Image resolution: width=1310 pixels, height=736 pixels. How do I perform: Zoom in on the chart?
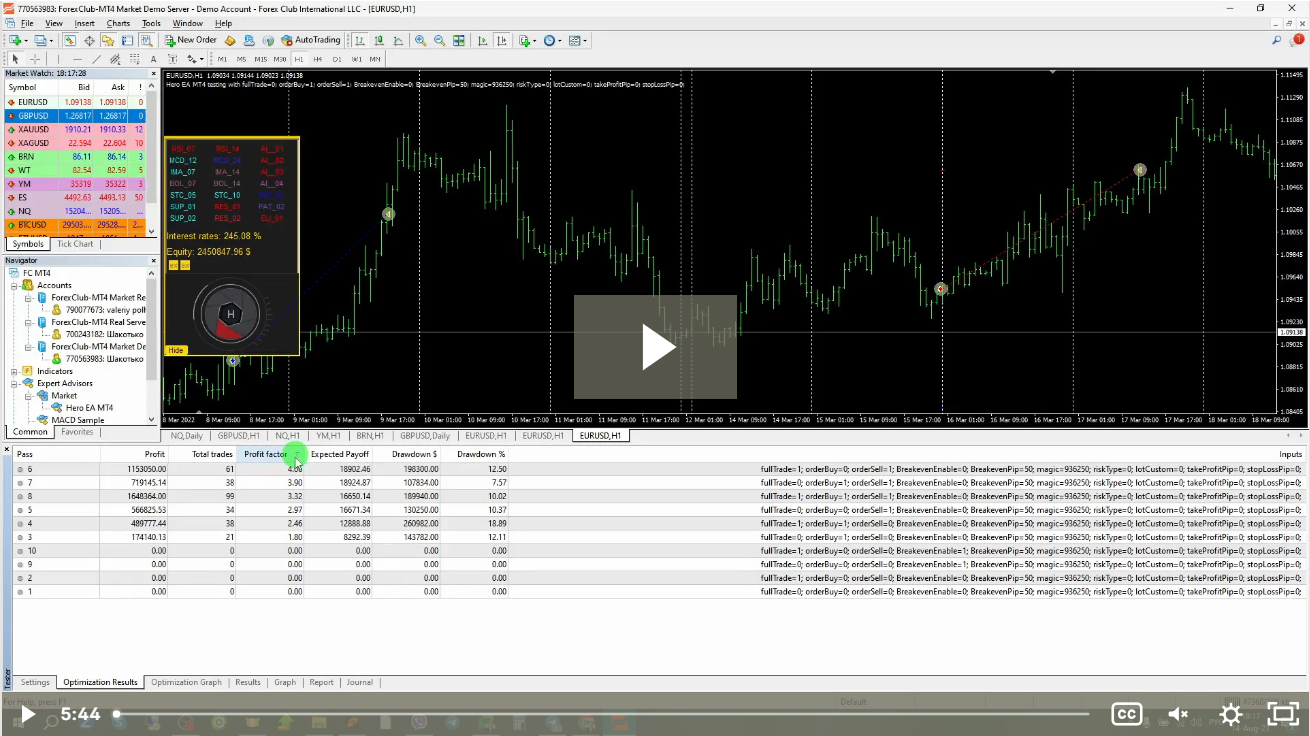click(420, 40)
